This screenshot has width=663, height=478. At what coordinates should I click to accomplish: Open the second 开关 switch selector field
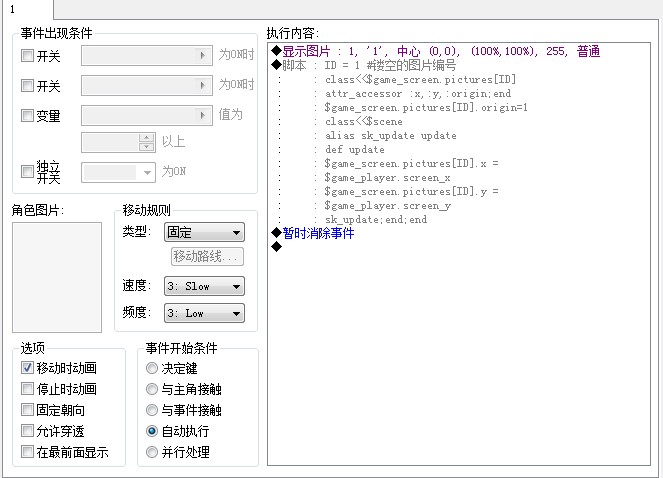pyautogui.click(x=147, y=85)
